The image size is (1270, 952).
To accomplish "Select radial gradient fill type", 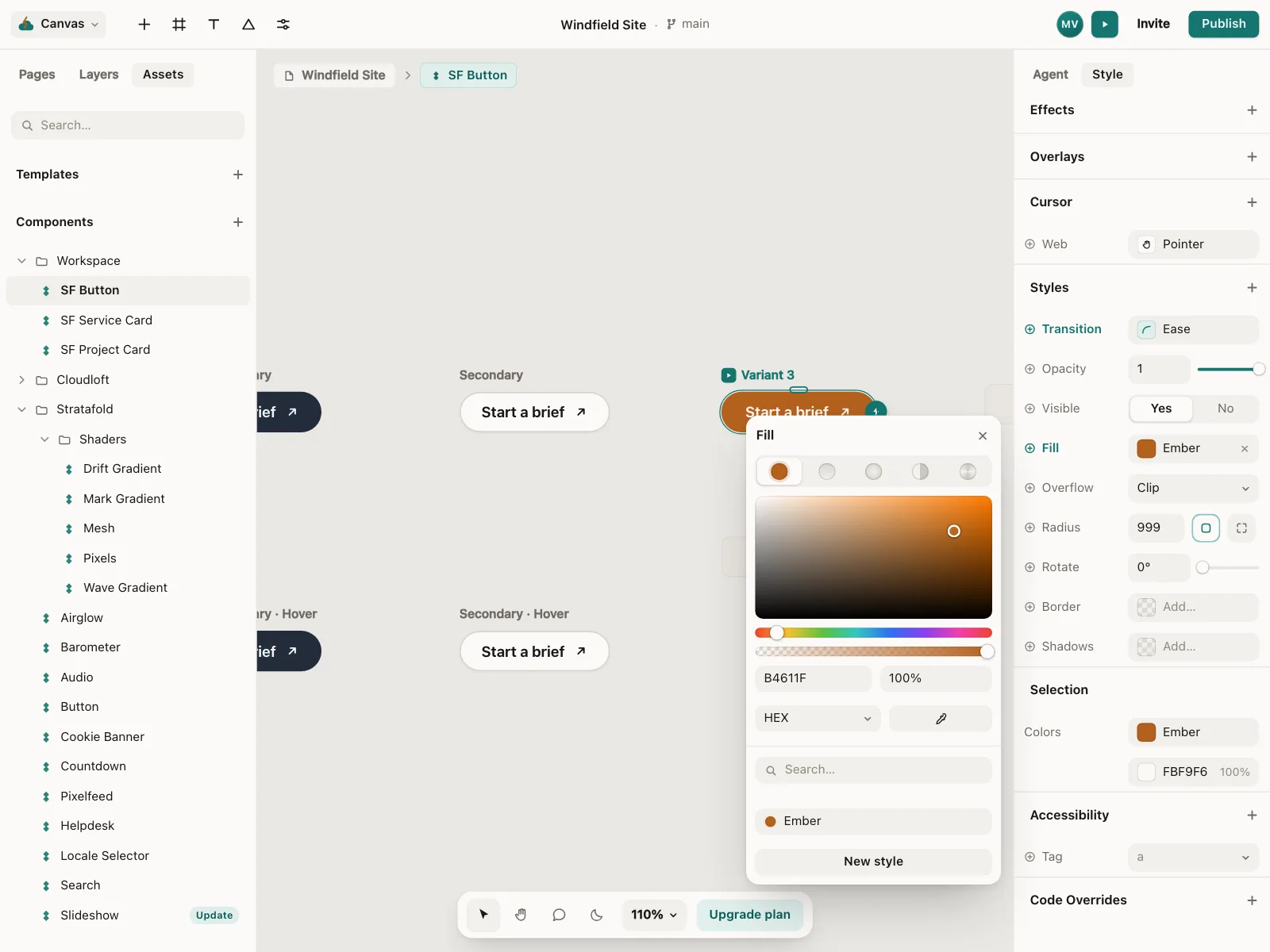I will [x=873, y=472].
